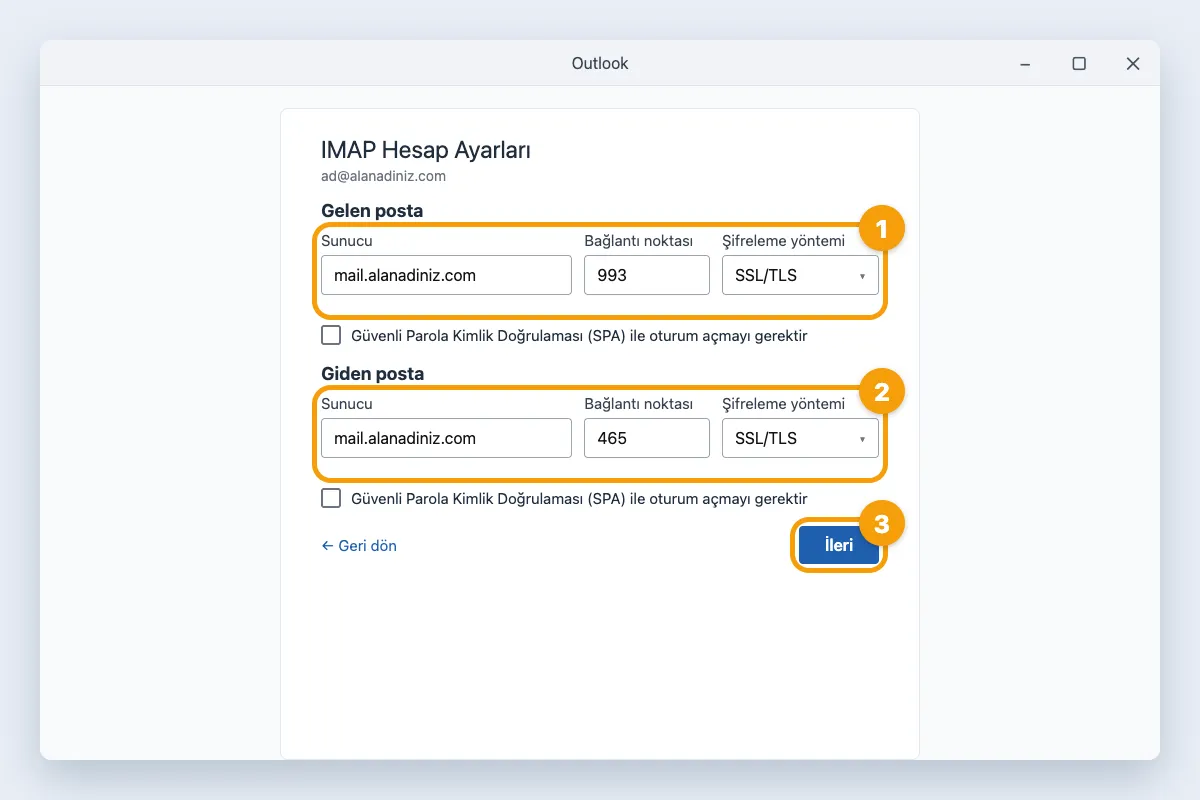Click the outgoing mail port field 465
The image size is (1200, 800).
(647, 438)
